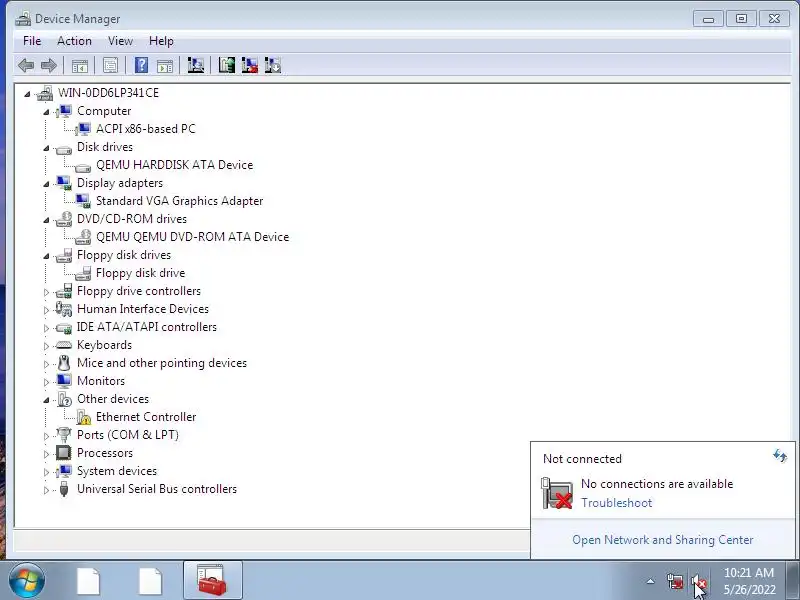Open the Action menu
The height and width of the screenshot is (600, 800).
pyautogui.click(x=74, y=41)
